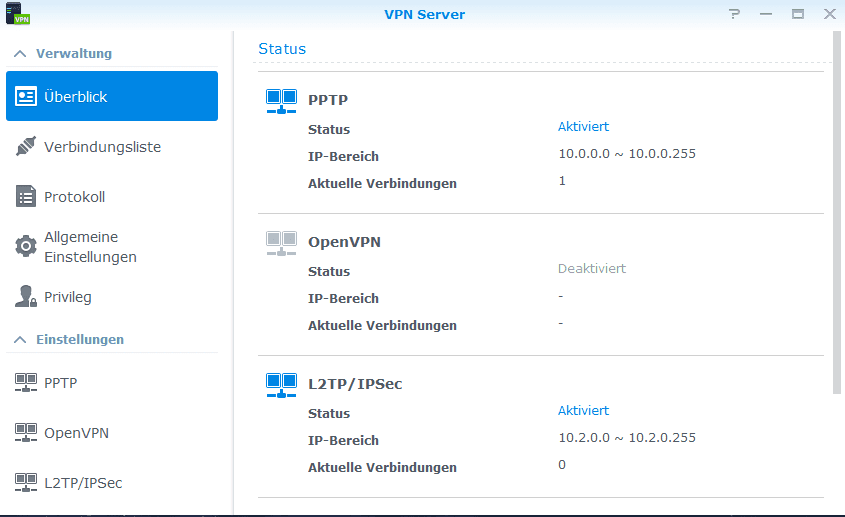The height and width of the screenshot is (517, 845).
Task: Click the gear icon for Allgemeine Einstellungen
Action: pyautogui.click(x=26, y=246)
